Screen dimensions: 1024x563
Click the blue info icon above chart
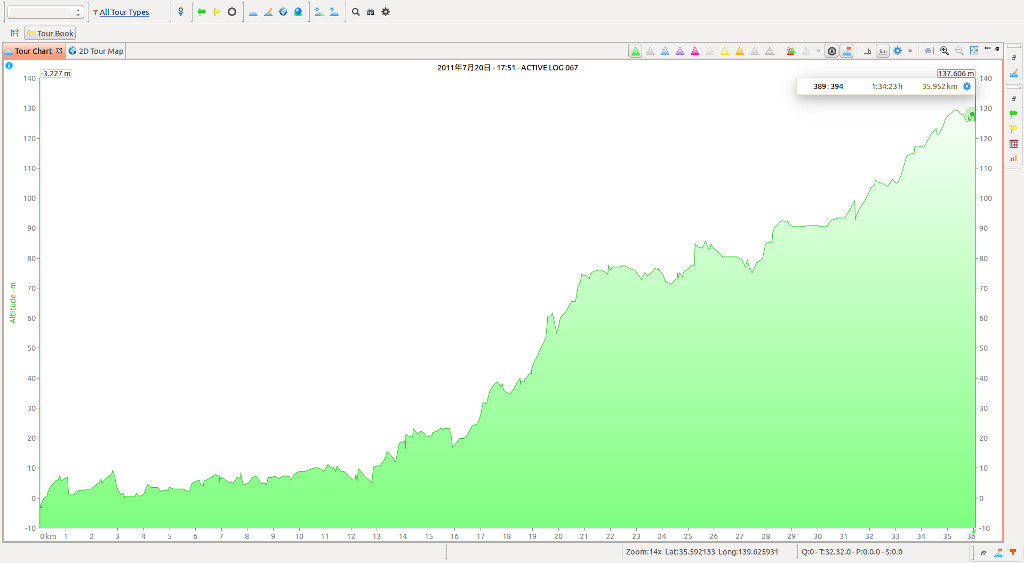coord(9,66)
